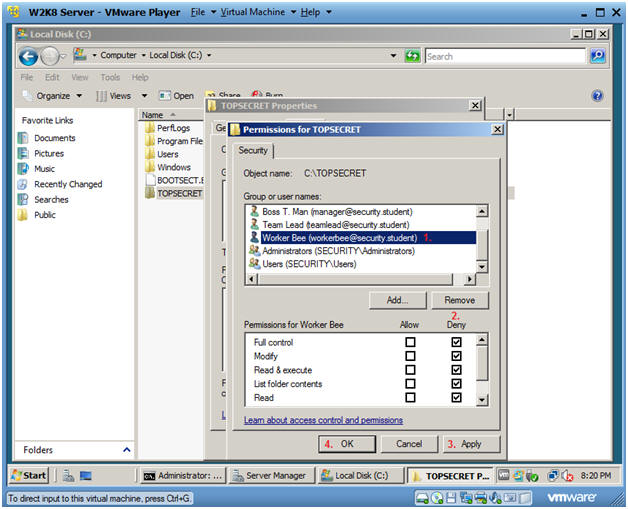Image resolution: width=628 pixels, height=509 pixels.
Task: Select Boss T. Man user icon
Action: (254, 211)
